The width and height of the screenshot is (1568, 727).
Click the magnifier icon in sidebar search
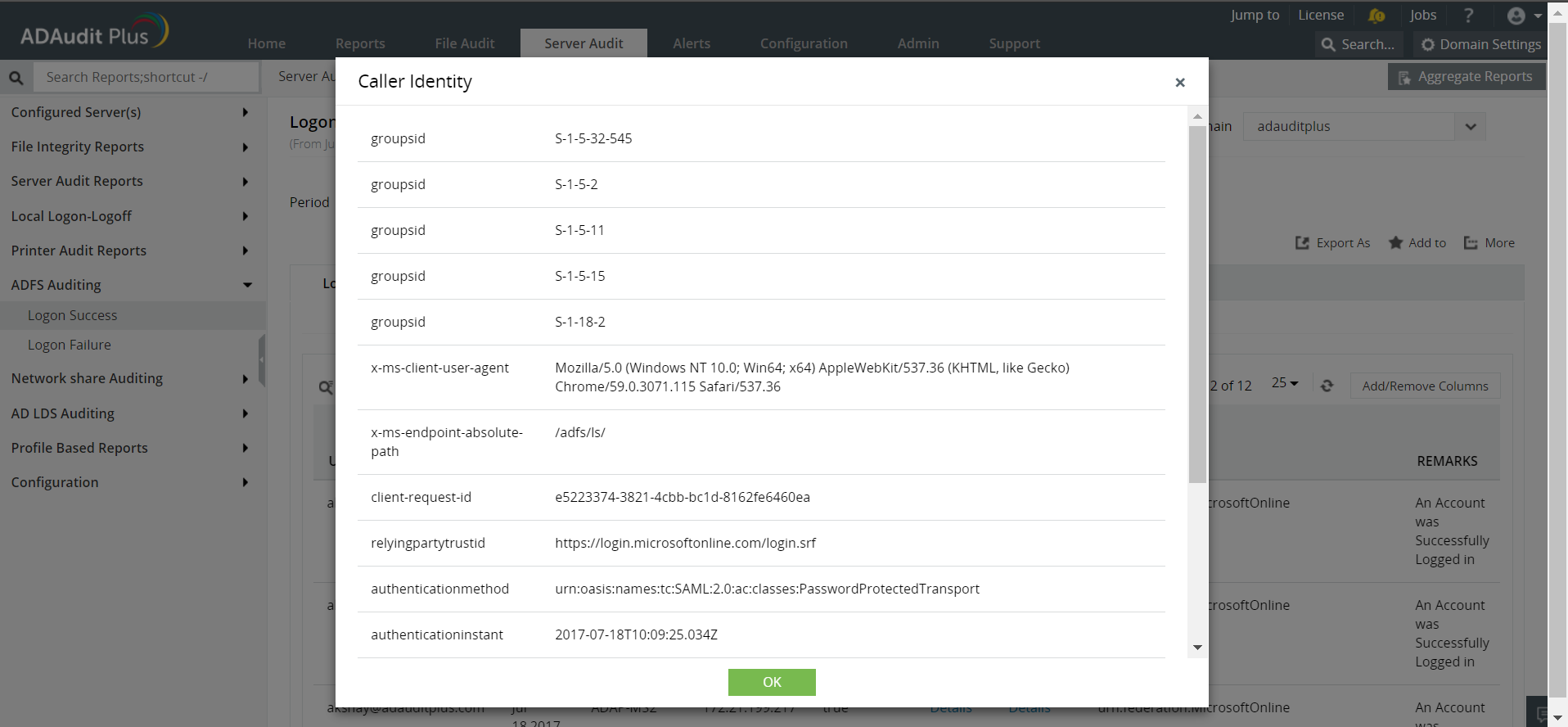16,78
